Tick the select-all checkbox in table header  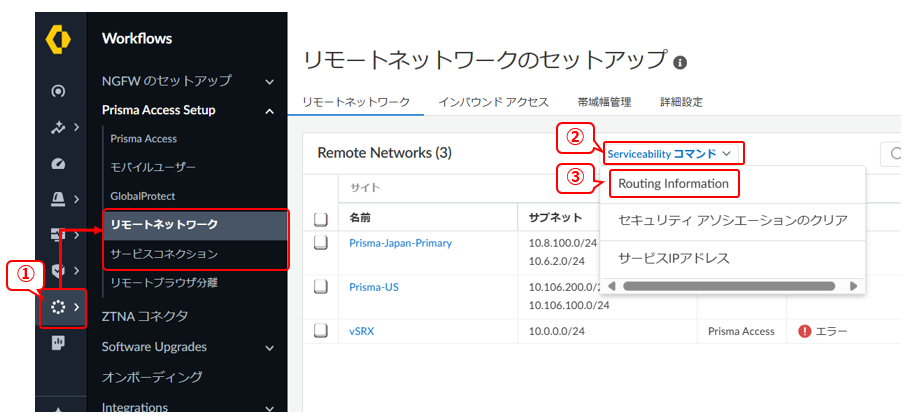321,218
